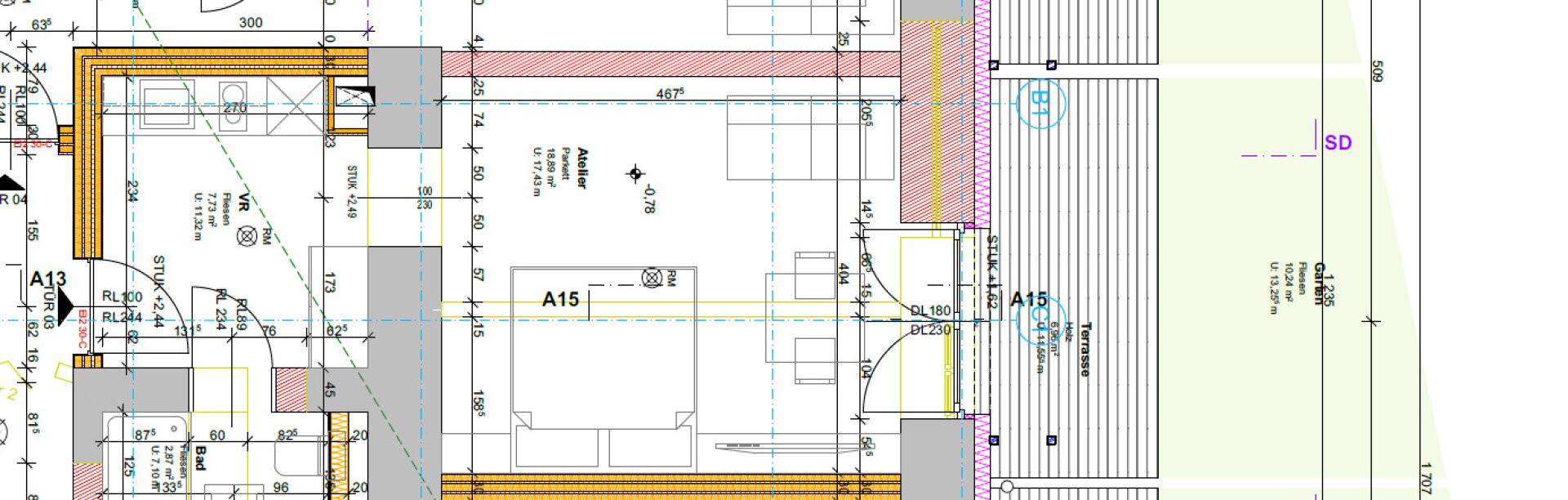Select the 131⁵ dimension text
The width and height of the screenshot is (1568, 500).
coord(188,330)
